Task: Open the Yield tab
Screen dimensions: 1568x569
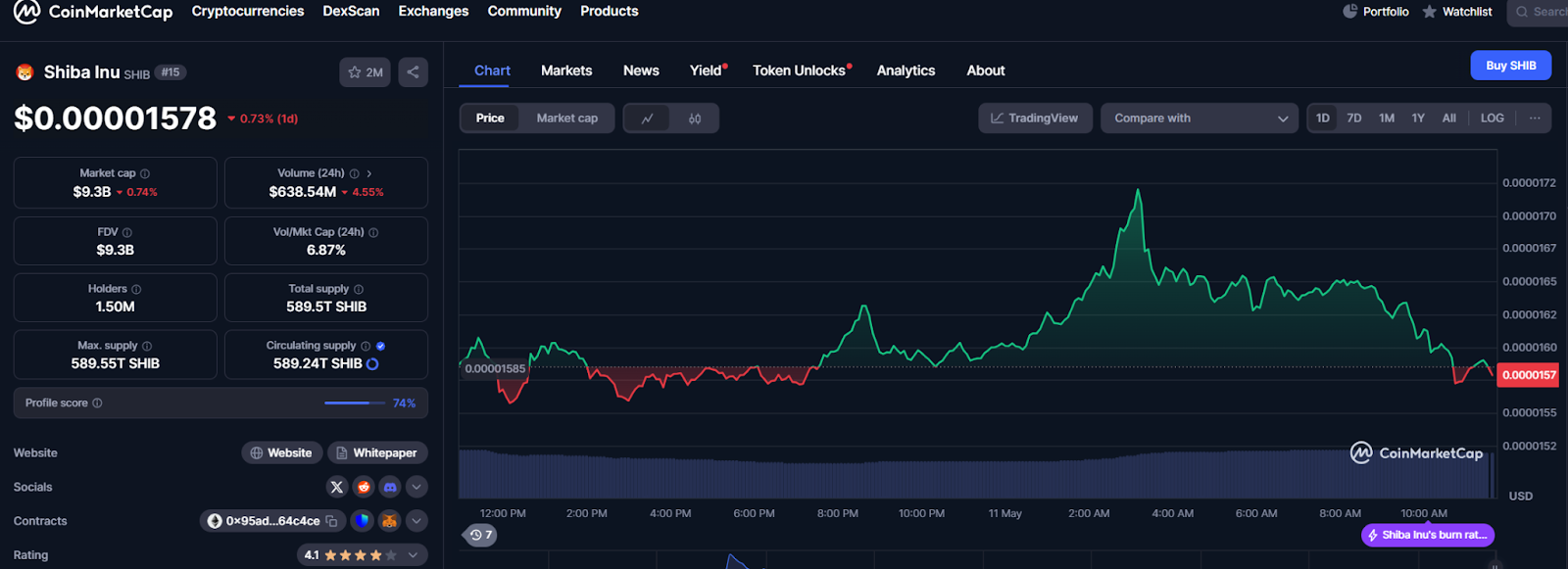Action: click(706, 71)
